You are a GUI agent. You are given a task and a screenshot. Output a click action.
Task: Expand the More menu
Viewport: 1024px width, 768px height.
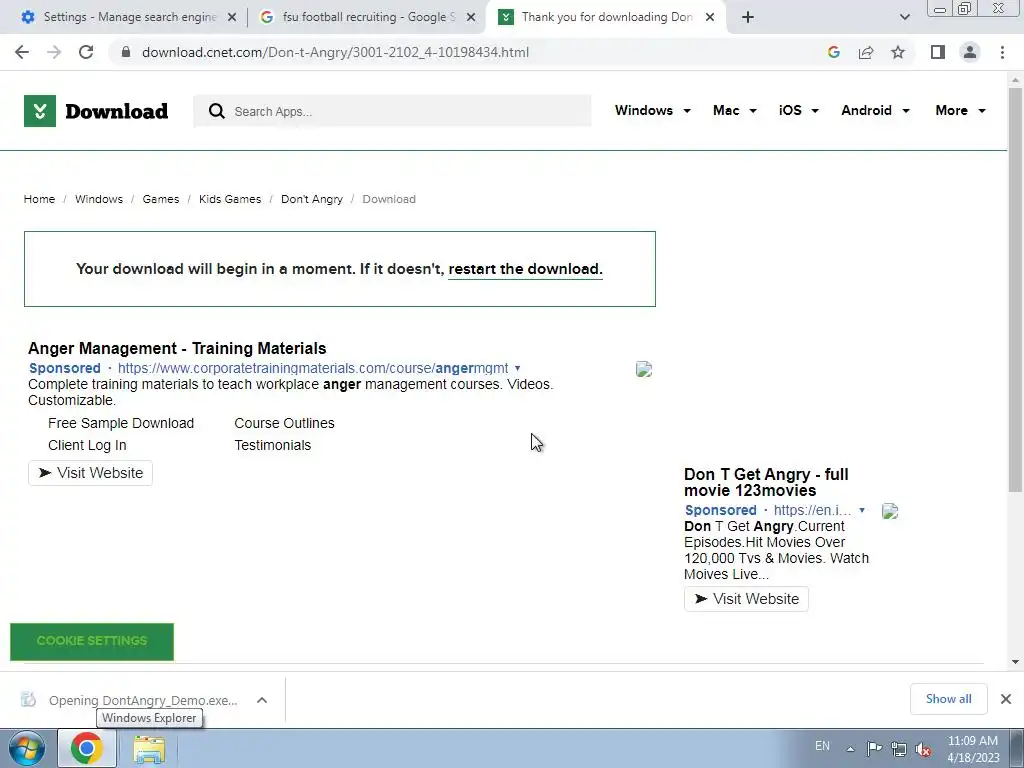[x=960, y=110]
